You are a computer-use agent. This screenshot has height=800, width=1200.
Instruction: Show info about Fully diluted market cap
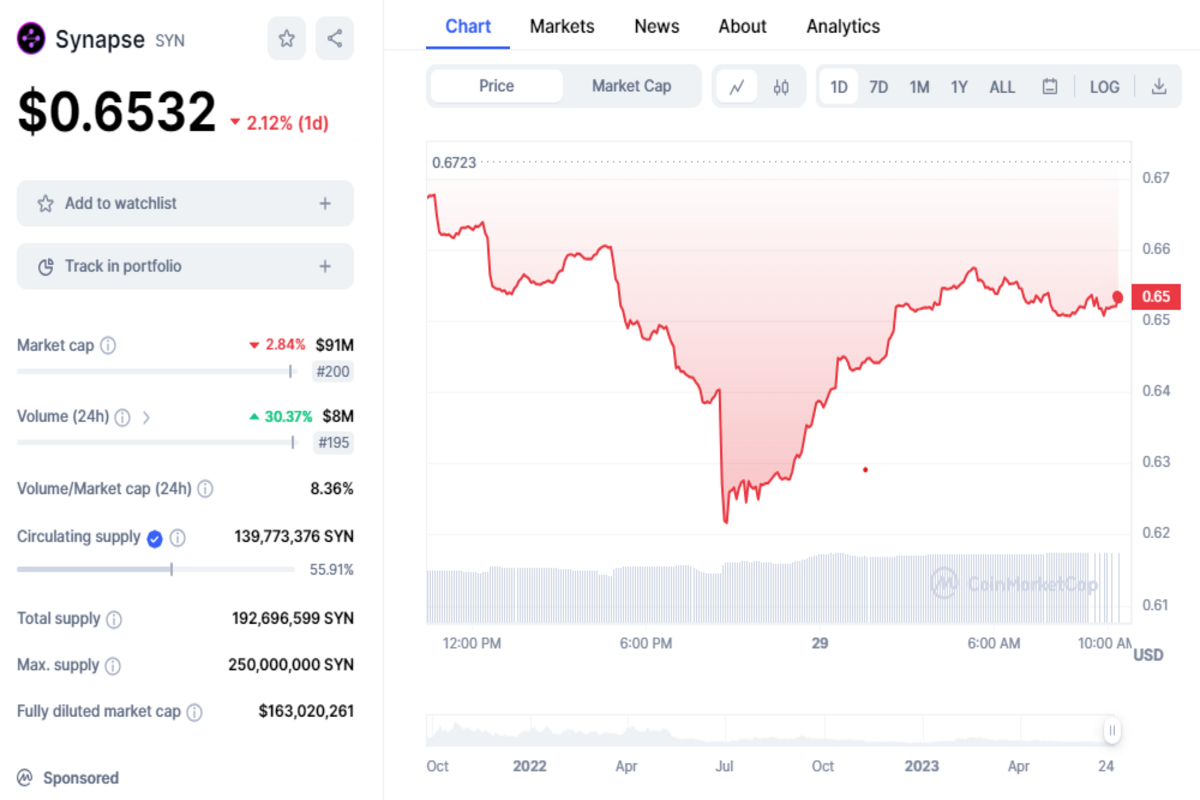(x=194, y=713)
